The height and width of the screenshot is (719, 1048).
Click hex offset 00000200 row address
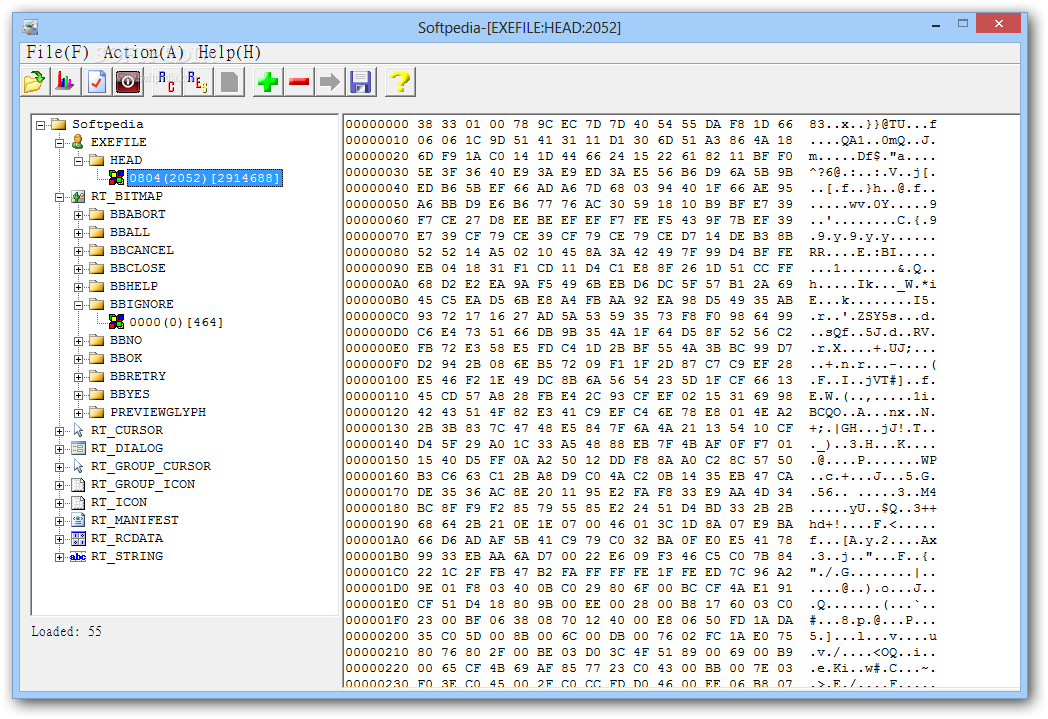377,636
